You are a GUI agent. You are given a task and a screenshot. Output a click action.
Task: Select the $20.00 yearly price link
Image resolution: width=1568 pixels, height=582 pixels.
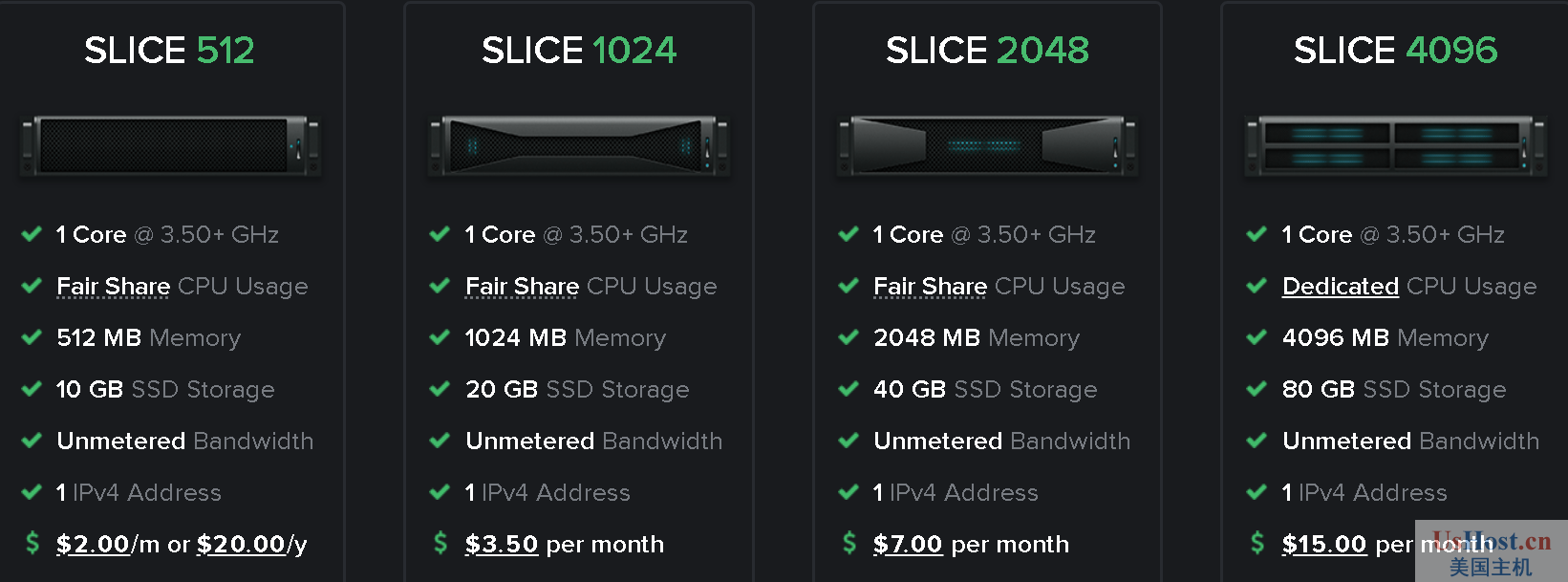tap(241, 545)
